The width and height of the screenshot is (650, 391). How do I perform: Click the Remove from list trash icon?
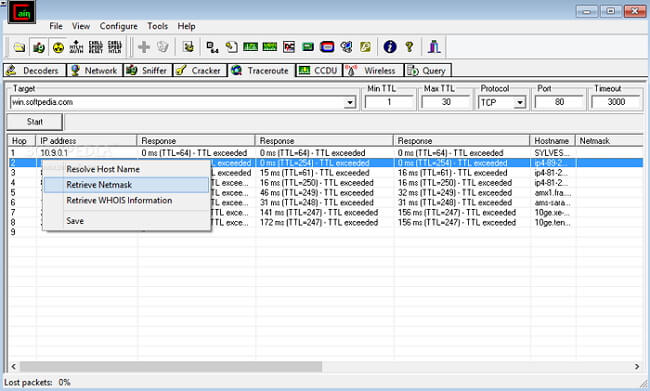162,47
